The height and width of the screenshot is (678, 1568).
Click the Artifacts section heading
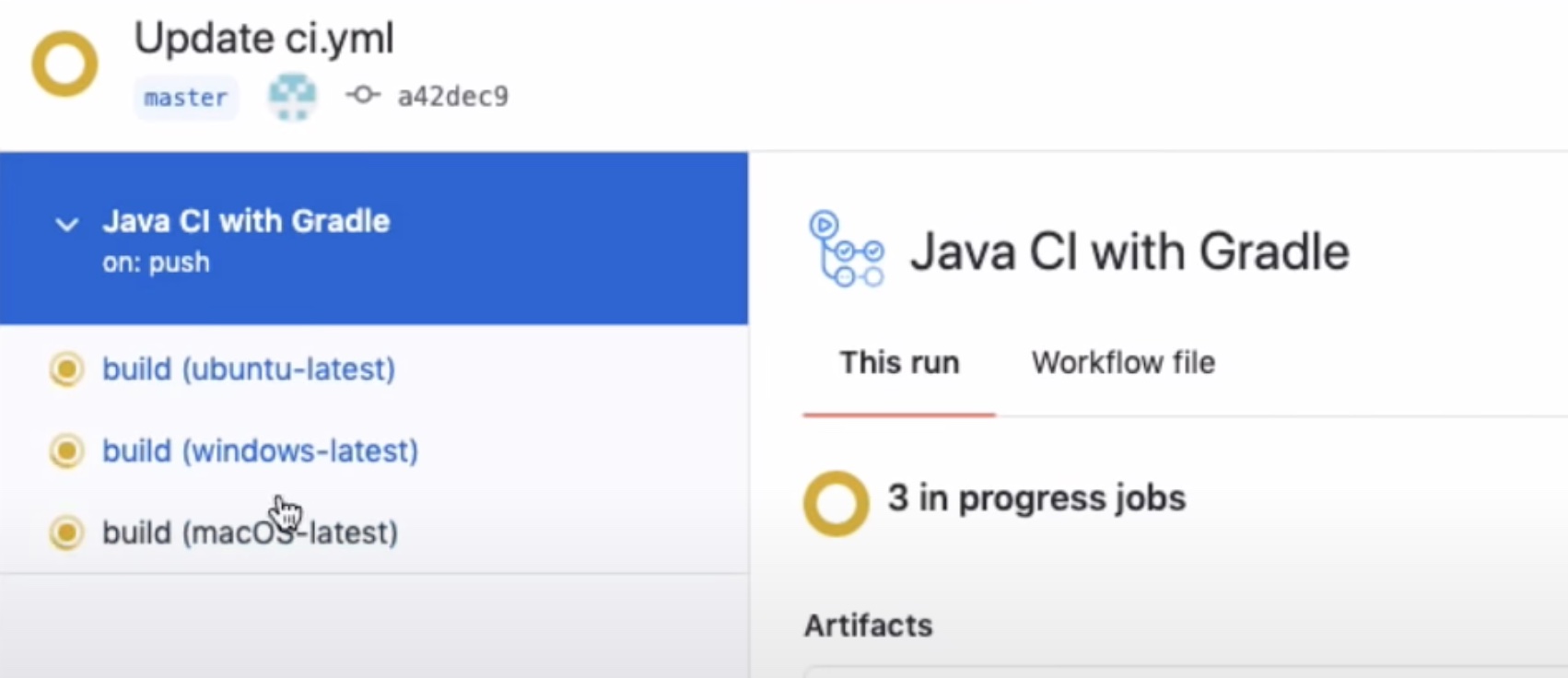(868, 625)
